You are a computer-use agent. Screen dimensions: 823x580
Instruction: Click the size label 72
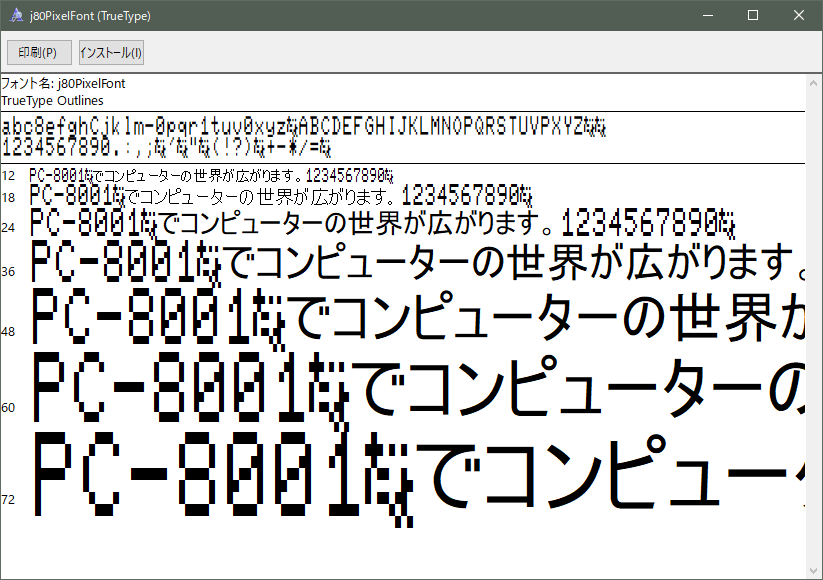[8, 499]
